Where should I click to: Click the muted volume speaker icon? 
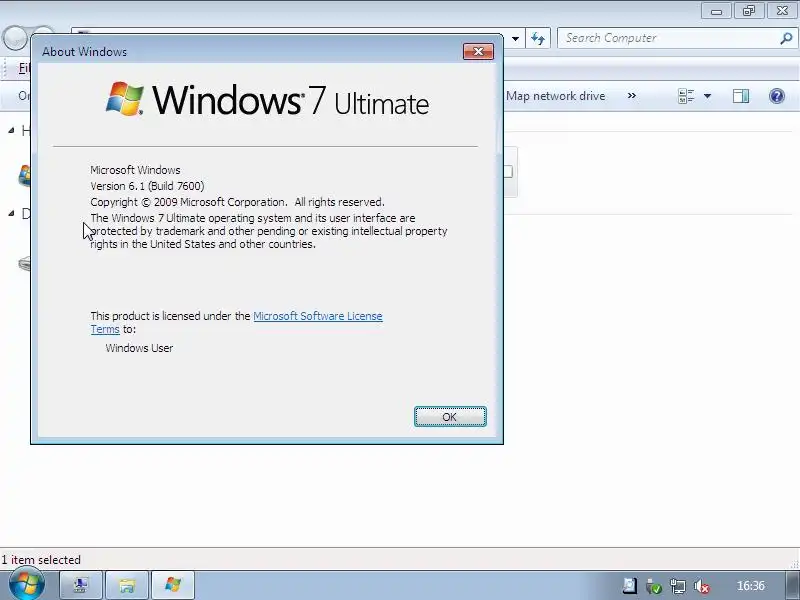(x=702, y=586)
